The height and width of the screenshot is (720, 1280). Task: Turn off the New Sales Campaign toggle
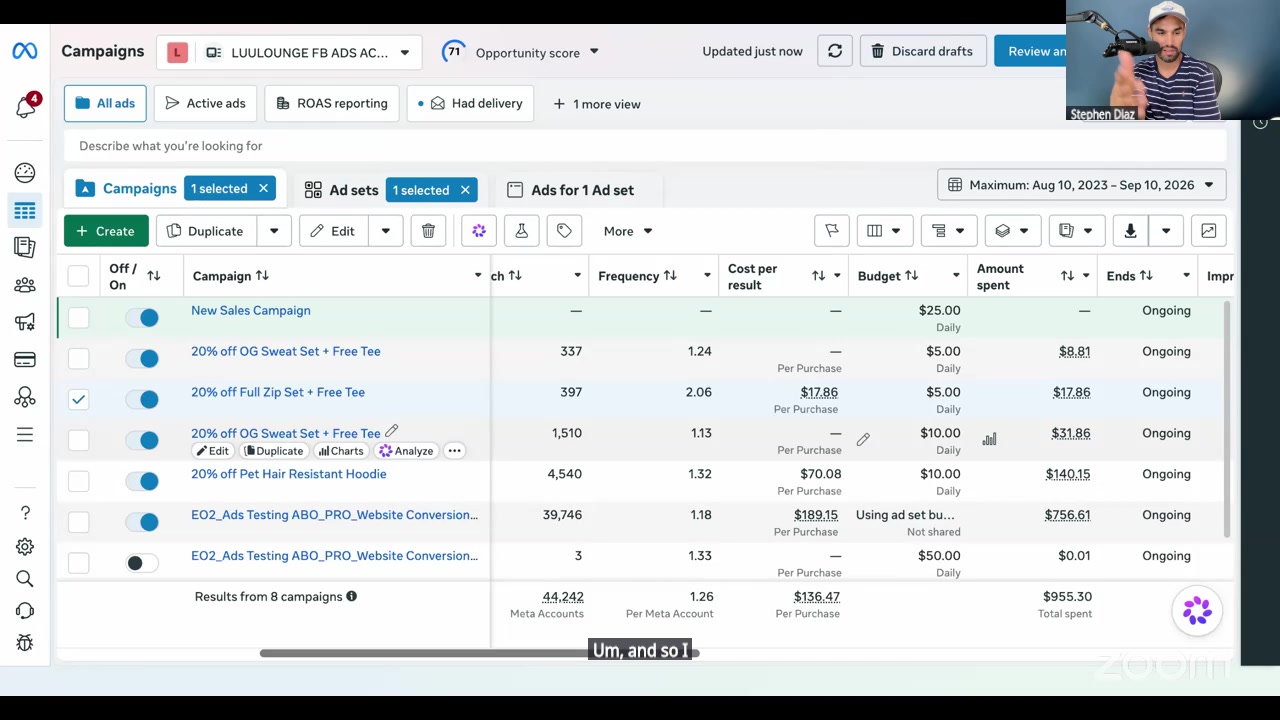click(142, 318)
